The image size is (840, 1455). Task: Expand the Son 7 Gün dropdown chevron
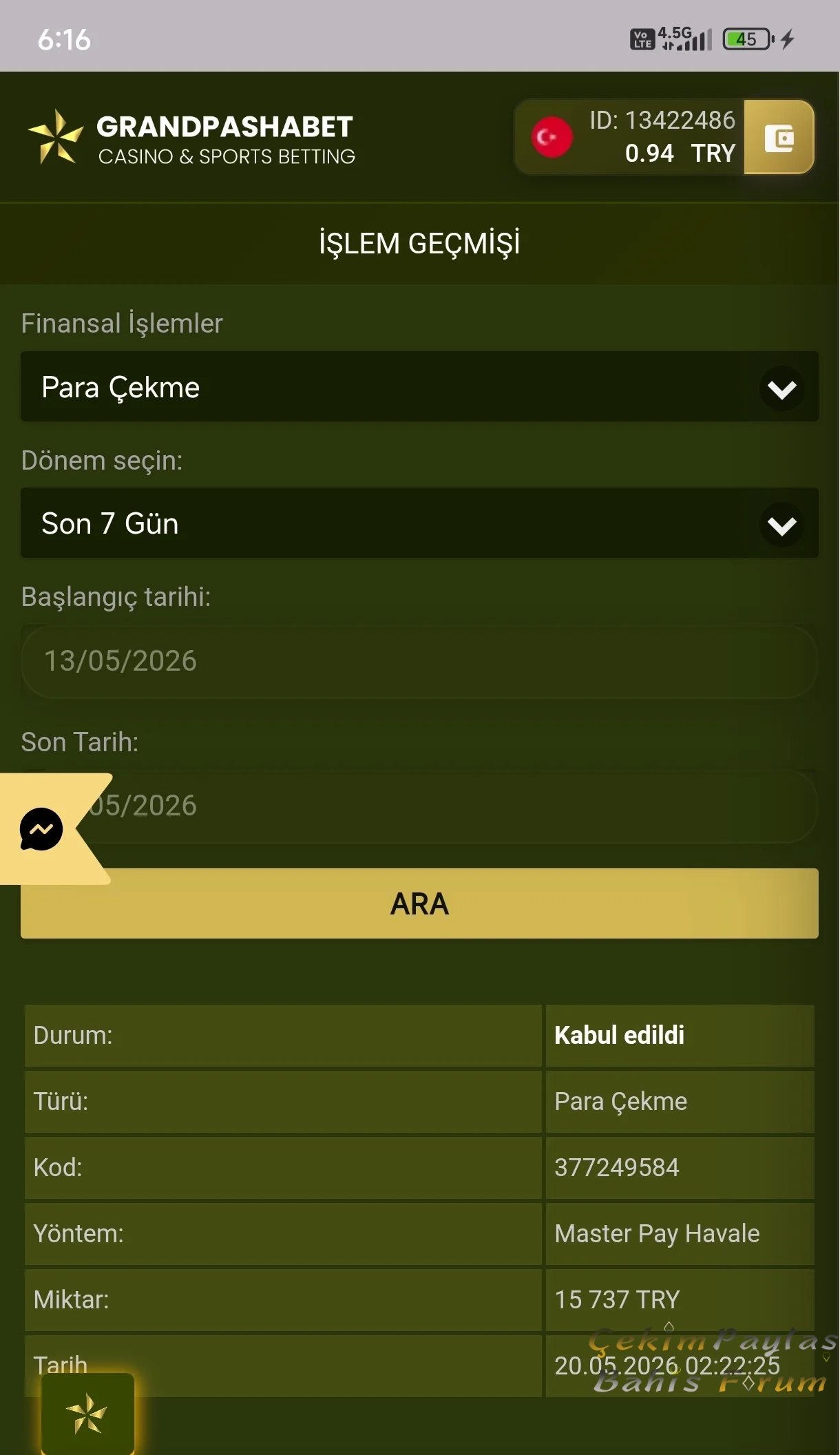pyautogui.click(x=781, y=525)
